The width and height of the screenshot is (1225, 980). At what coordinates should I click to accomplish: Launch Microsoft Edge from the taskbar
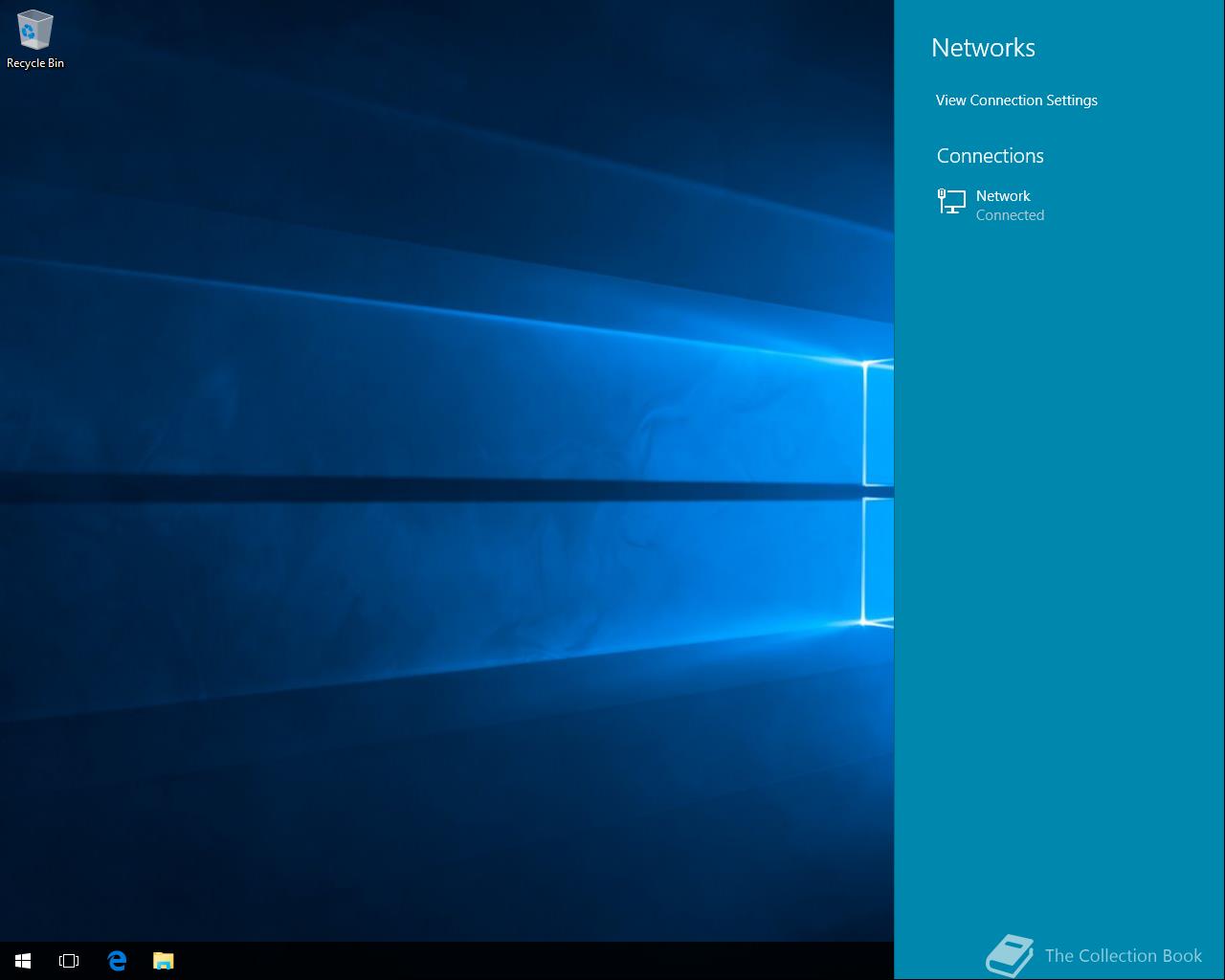117,961
